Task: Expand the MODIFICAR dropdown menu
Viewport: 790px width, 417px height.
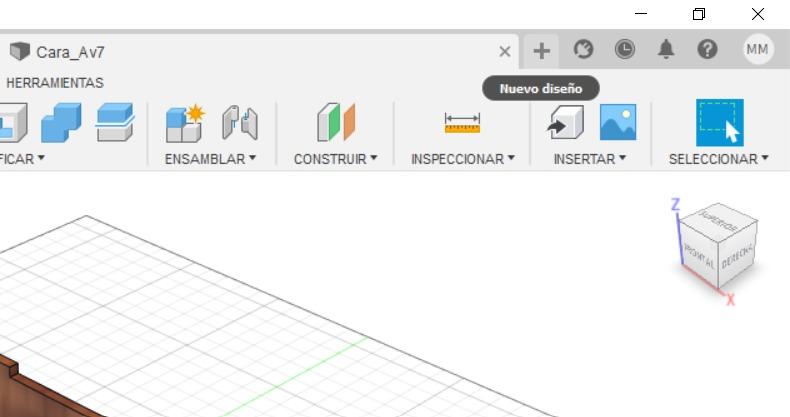Action: coord(22,159)
